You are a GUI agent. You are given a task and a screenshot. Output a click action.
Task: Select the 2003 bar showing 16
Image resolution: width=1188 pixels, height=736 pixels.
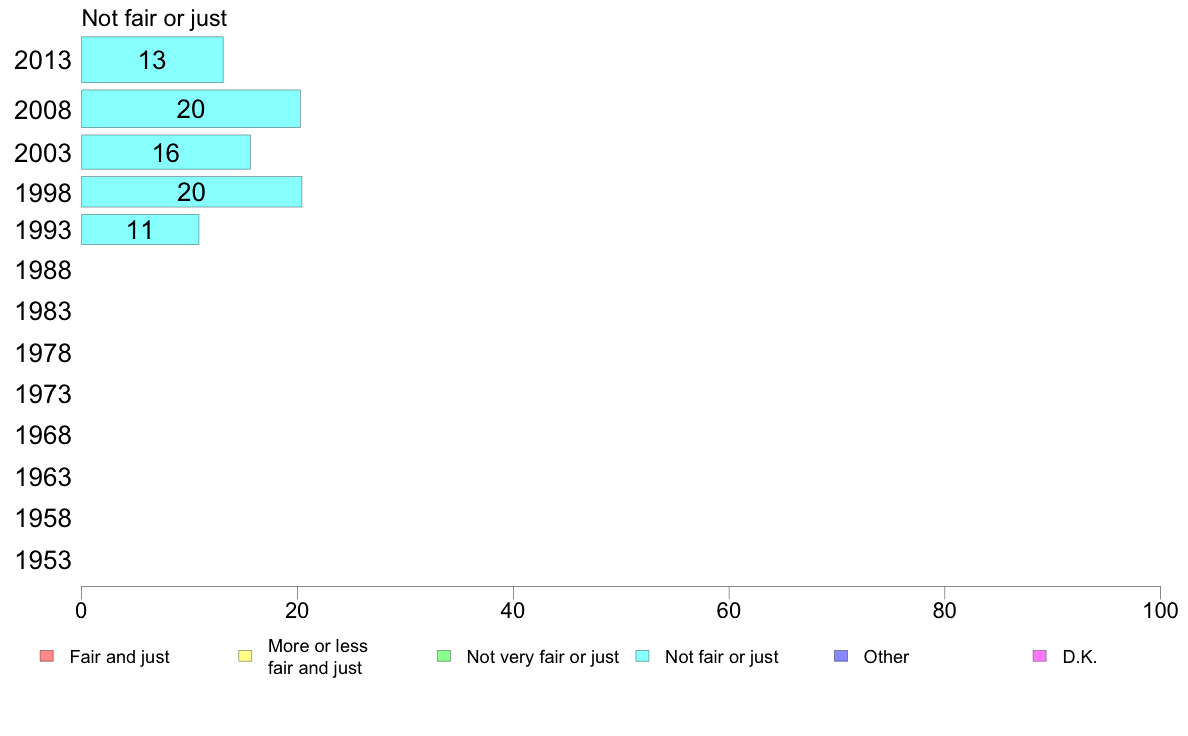(166, 152)
